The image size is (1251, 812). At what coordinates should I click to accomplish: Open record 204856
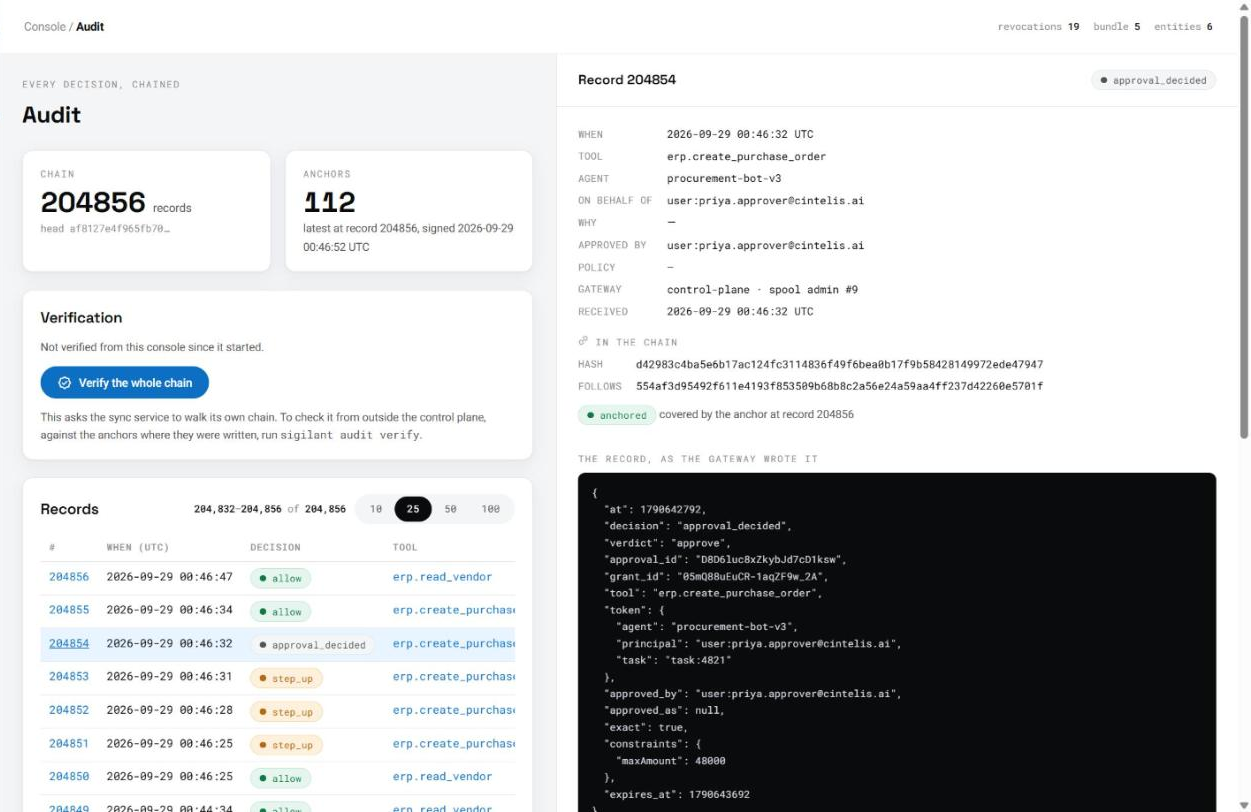click(69, 577)
